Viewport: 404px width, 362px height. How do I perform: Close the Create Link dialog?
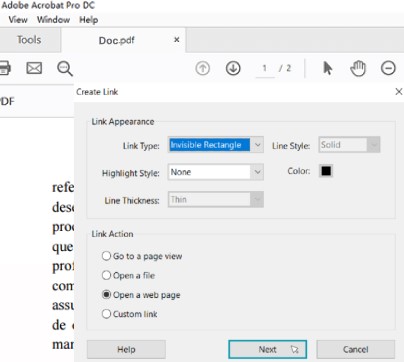pos(399,91)
